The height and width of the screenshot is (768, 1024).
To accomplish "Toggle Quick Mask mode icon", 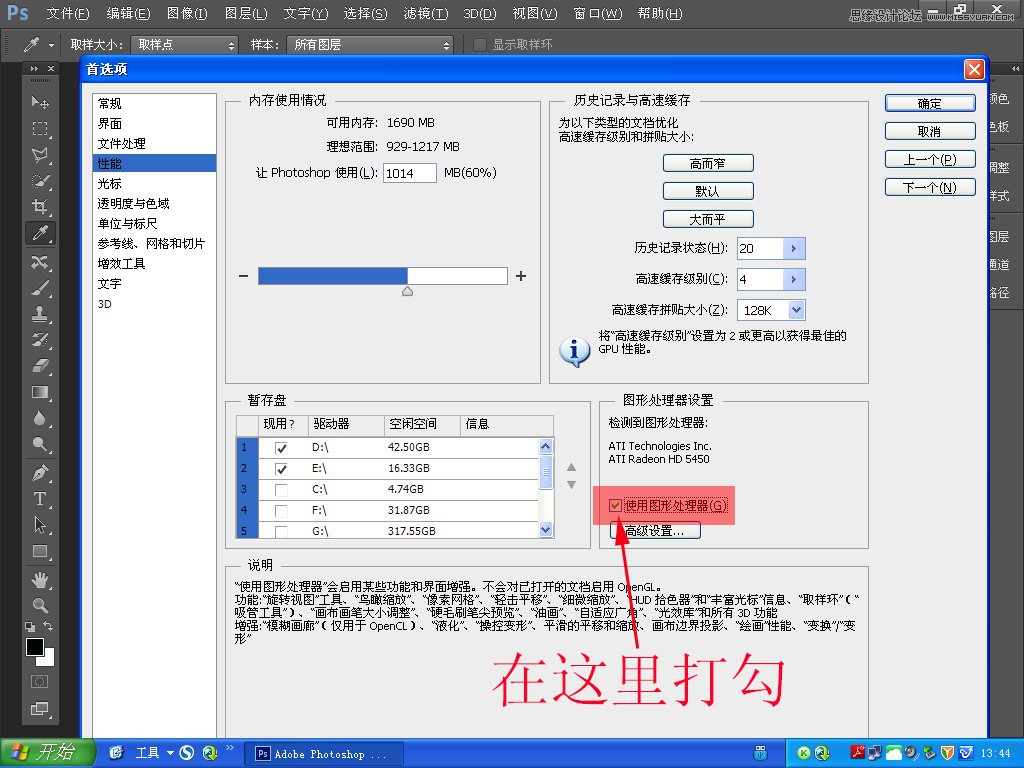I will coord(40,681).
